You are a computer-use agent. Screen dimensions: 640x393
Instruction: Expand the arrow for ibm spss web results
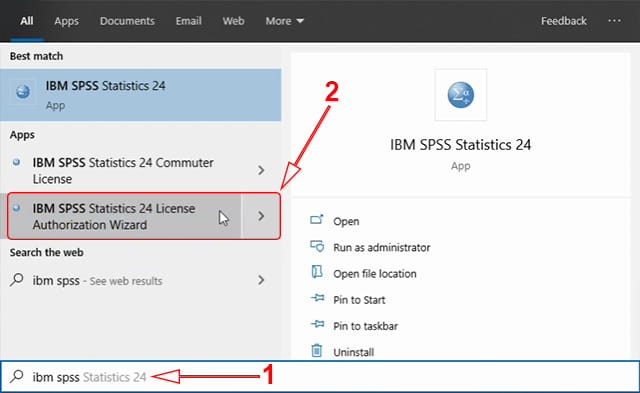(261, 280)
